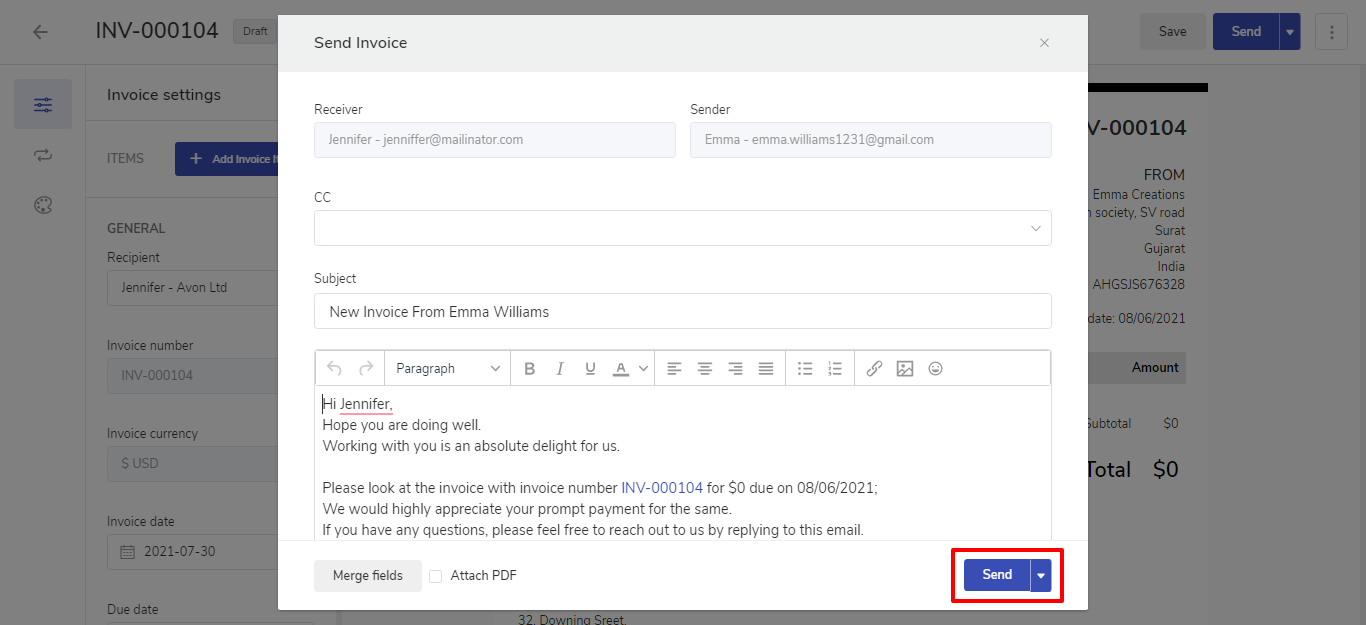Image resolution: width=1366 pixels, height=625 pixels.
Task: Expand the CC recipients dropdown
Action: tap(1035, 229)
